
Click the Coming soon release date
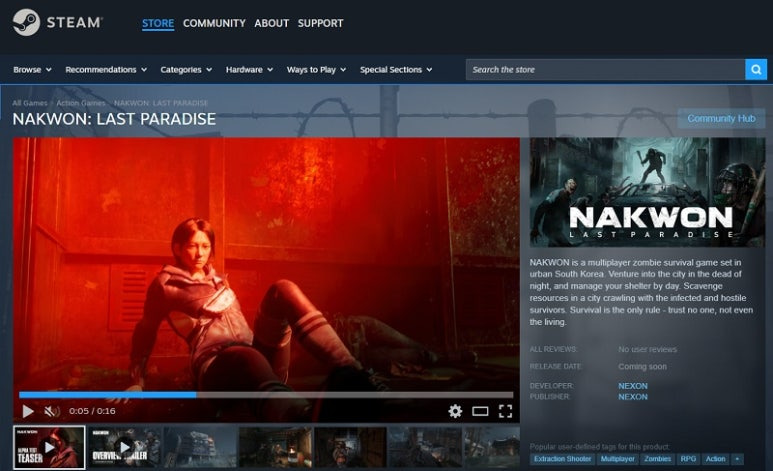642,366
